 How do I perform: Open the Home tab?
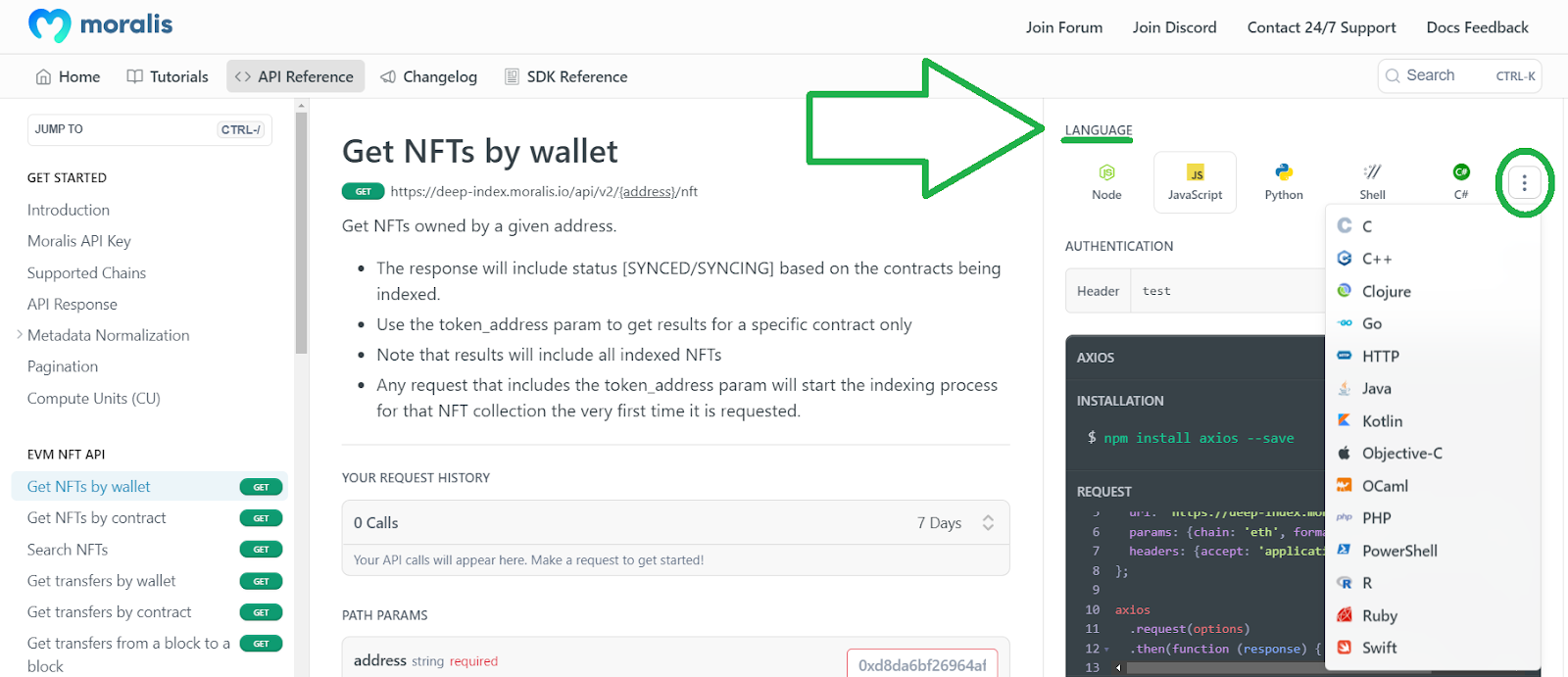[x=68, y=76]
